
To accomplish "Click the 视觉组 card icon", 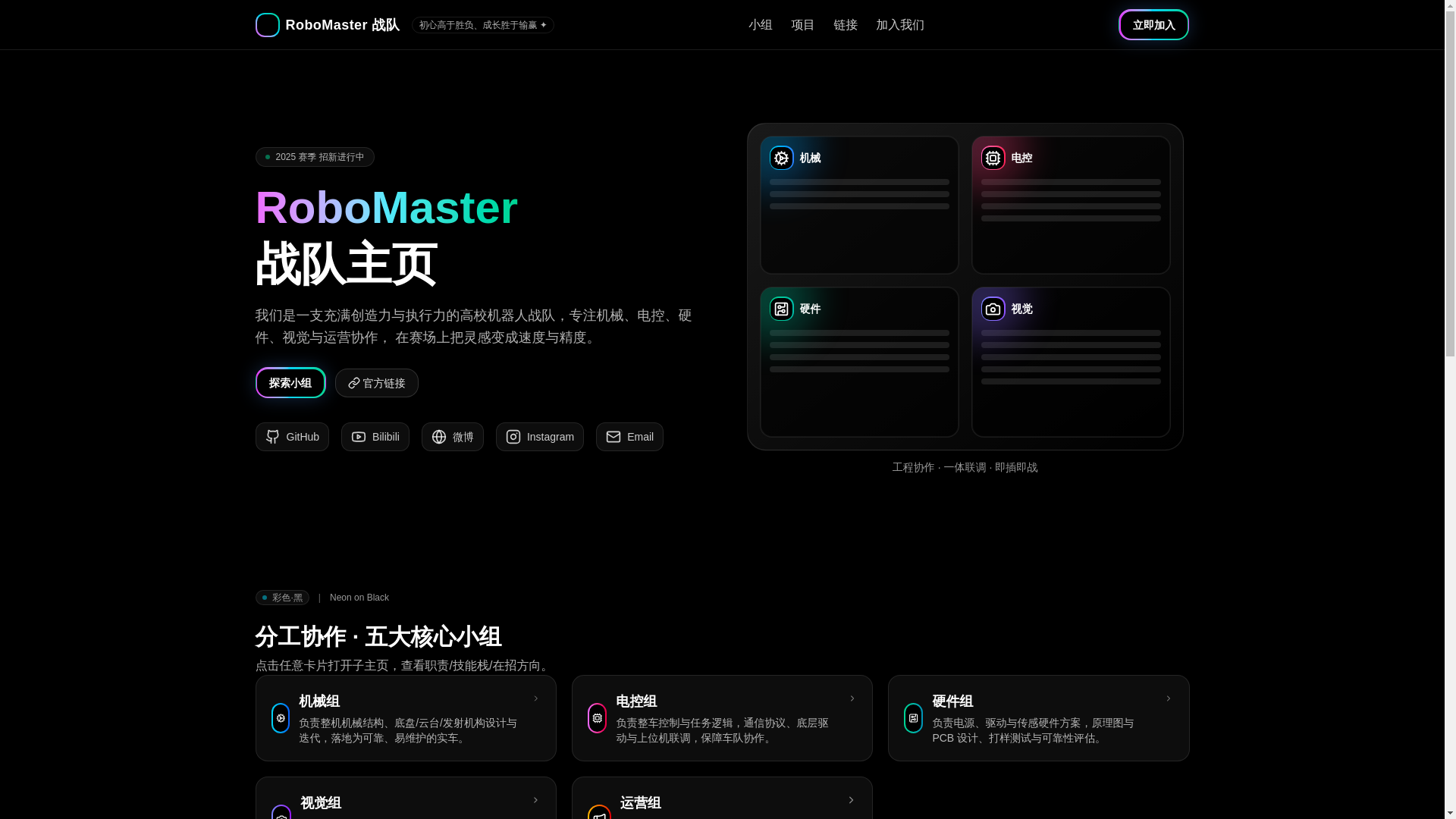I will [x=281, y=812].
